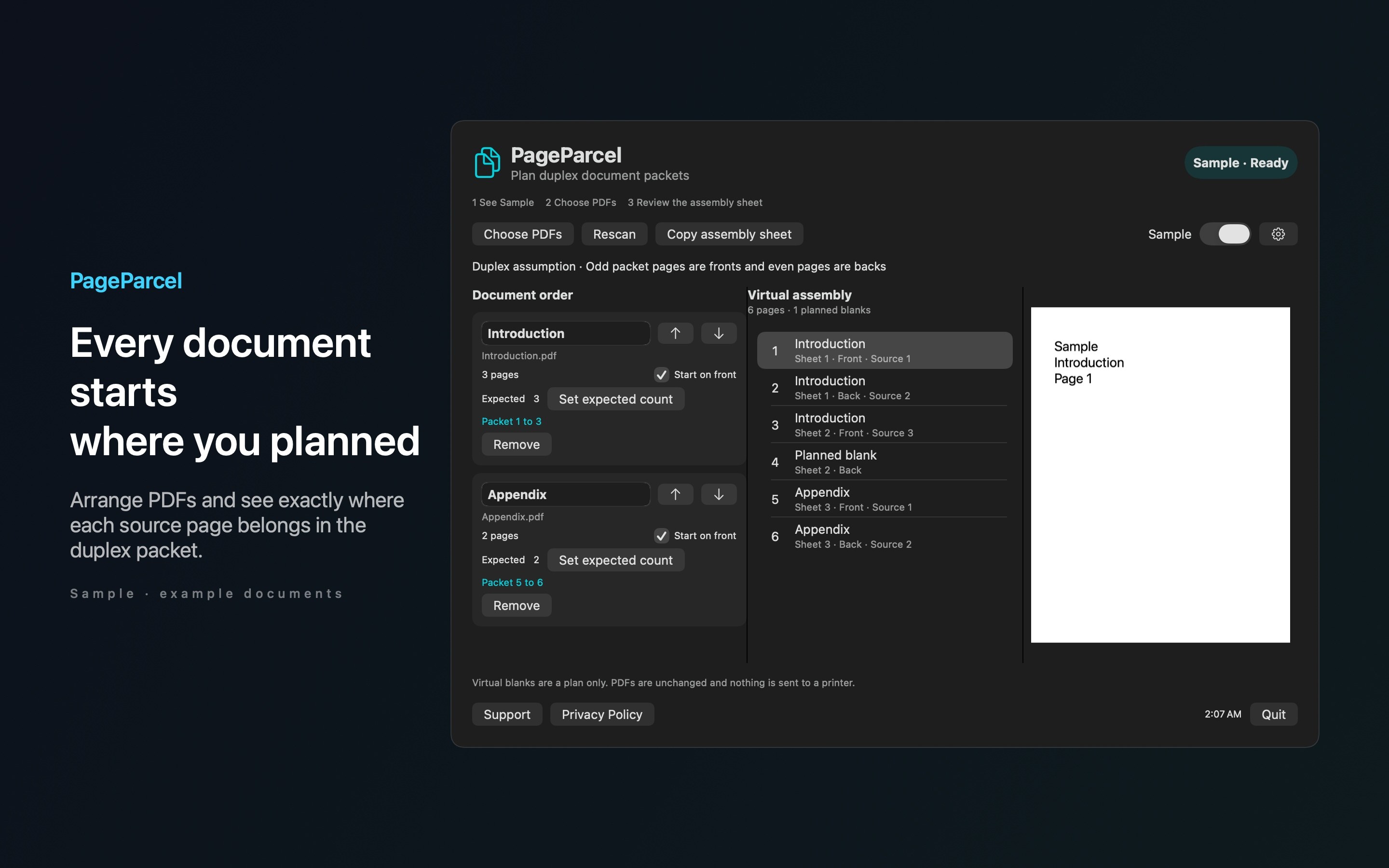
Task: Click the 'Packet 5 to 6' label
Action: 512,582
